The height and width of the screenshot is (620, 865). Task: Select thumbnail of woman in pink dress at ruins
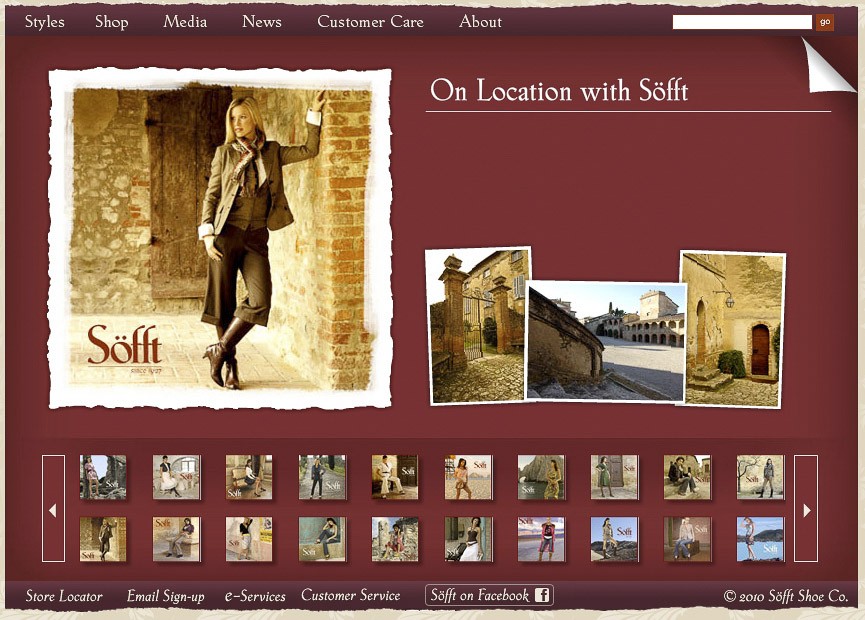point(103,477)
